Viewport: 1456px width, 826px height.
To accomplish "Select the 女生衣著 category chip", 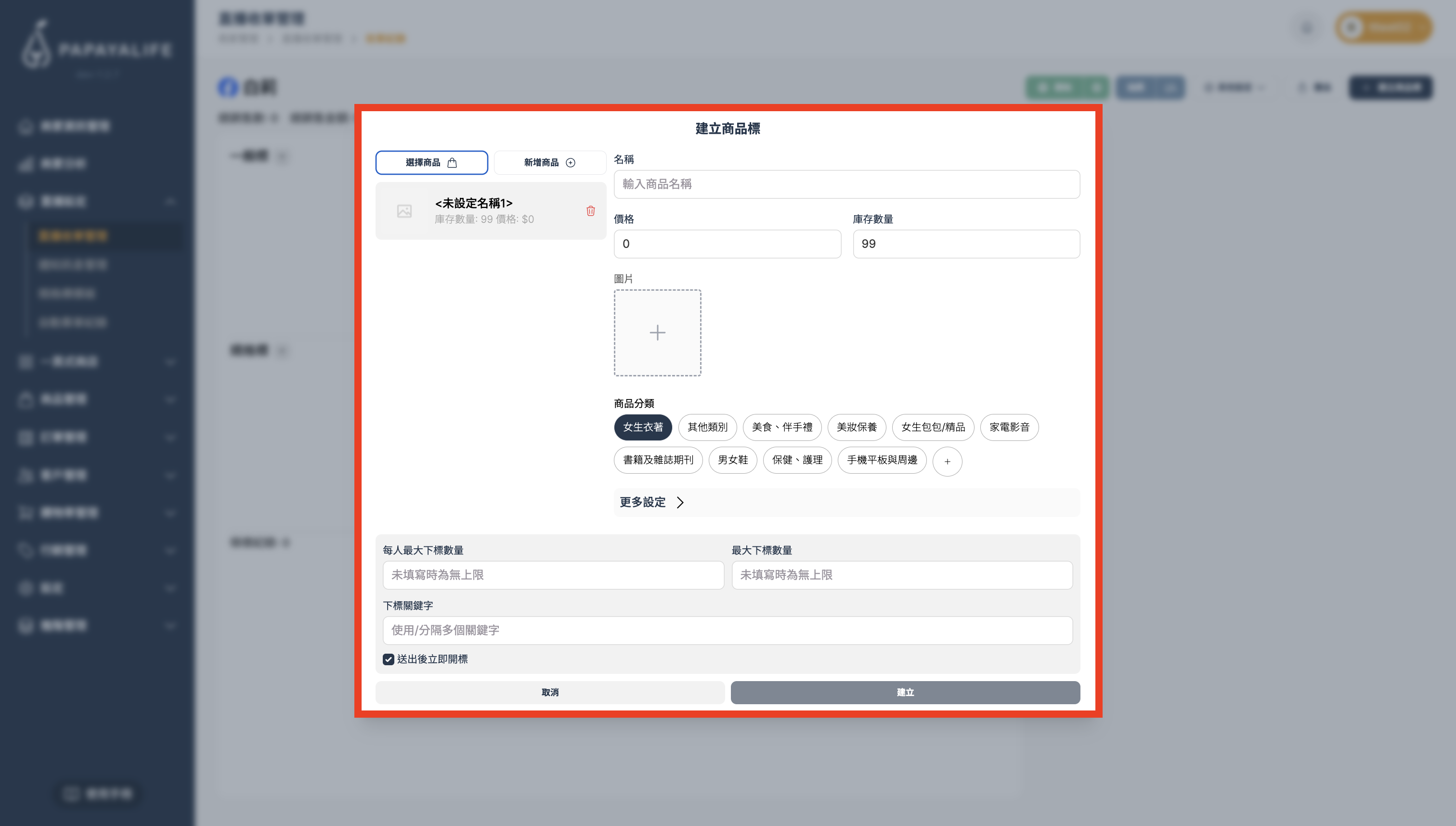I will click(x=642, y=427).
